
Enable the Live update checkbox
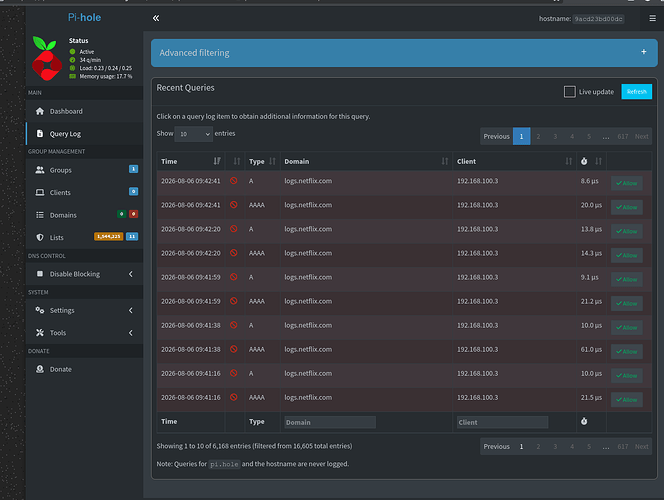(570, 92)
